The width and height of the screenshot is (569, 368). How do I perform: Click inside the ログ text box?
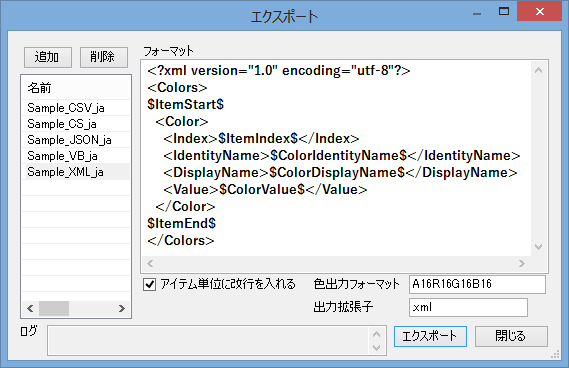click(209, 340)
